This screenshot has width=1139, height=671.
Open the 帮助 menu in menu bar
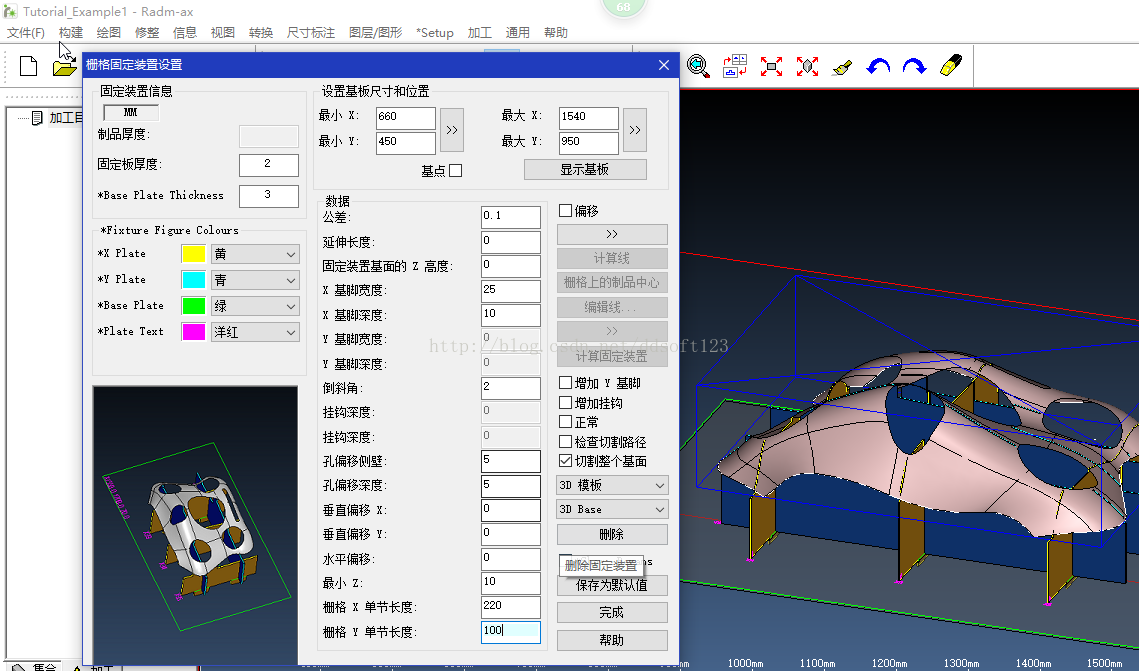pyautogui.click(x=556, y=33)
